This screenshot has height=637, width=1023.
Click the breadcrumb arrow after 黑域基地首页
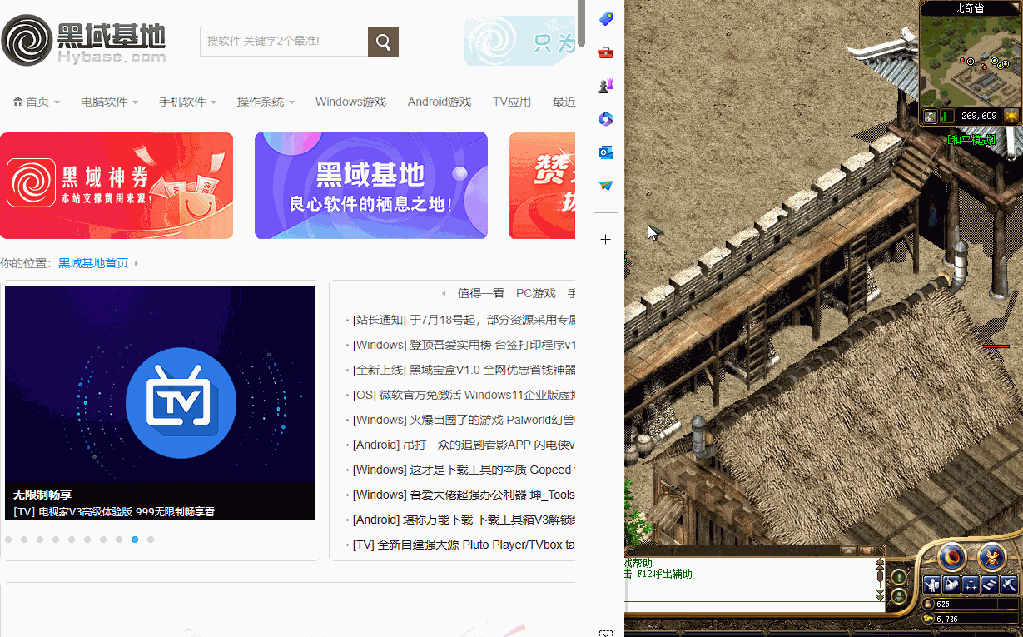click(x=136, y=264)
